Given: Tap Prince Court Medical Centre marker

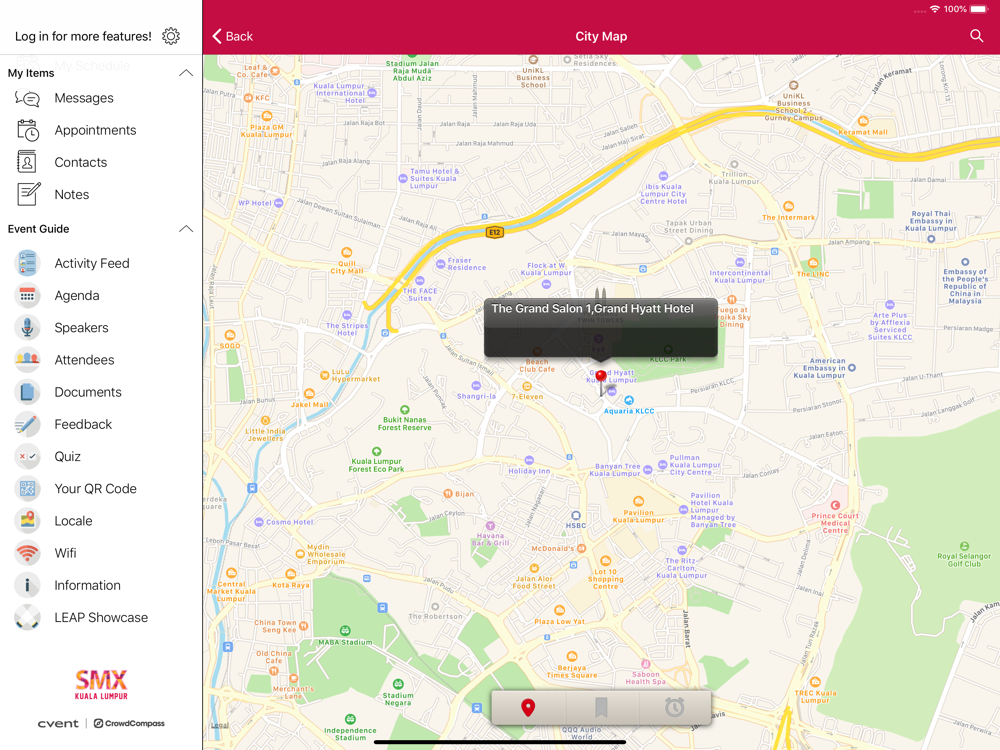Looking at the screenshot, I should [x=835, y=505].
